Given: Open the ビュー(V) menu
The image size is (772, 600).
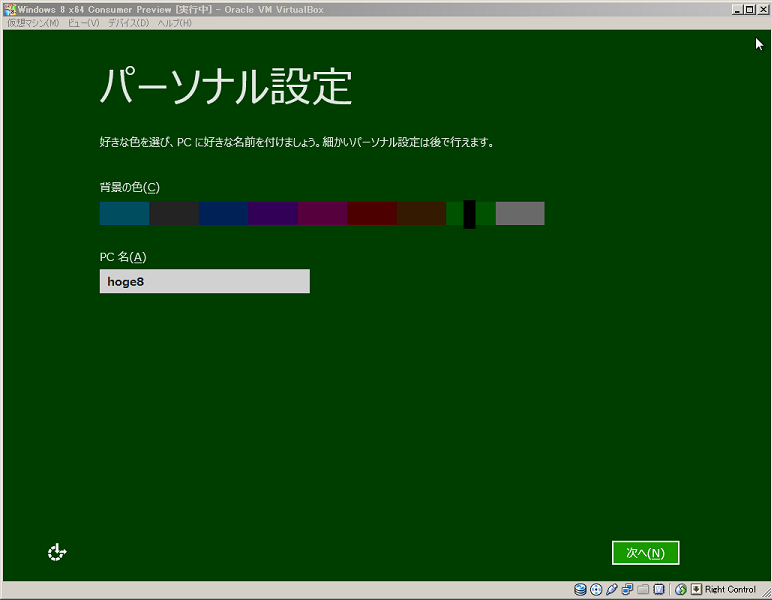Looking at the screenshot, I should click(x=82, y=23).
